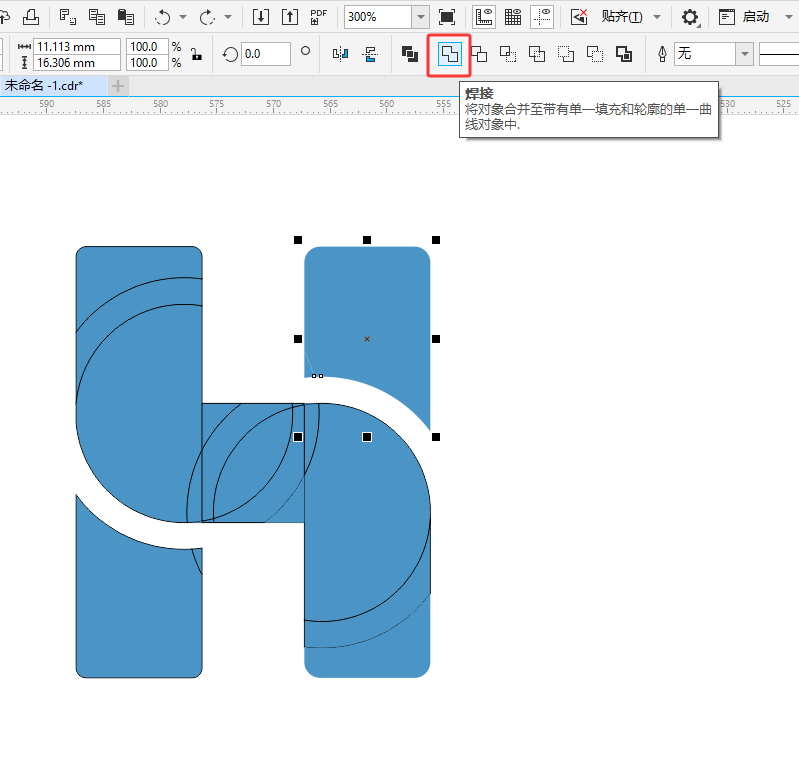Click the Front minus back icon
The height and width of the screenshot is (770, 799).
coord(566,54)
